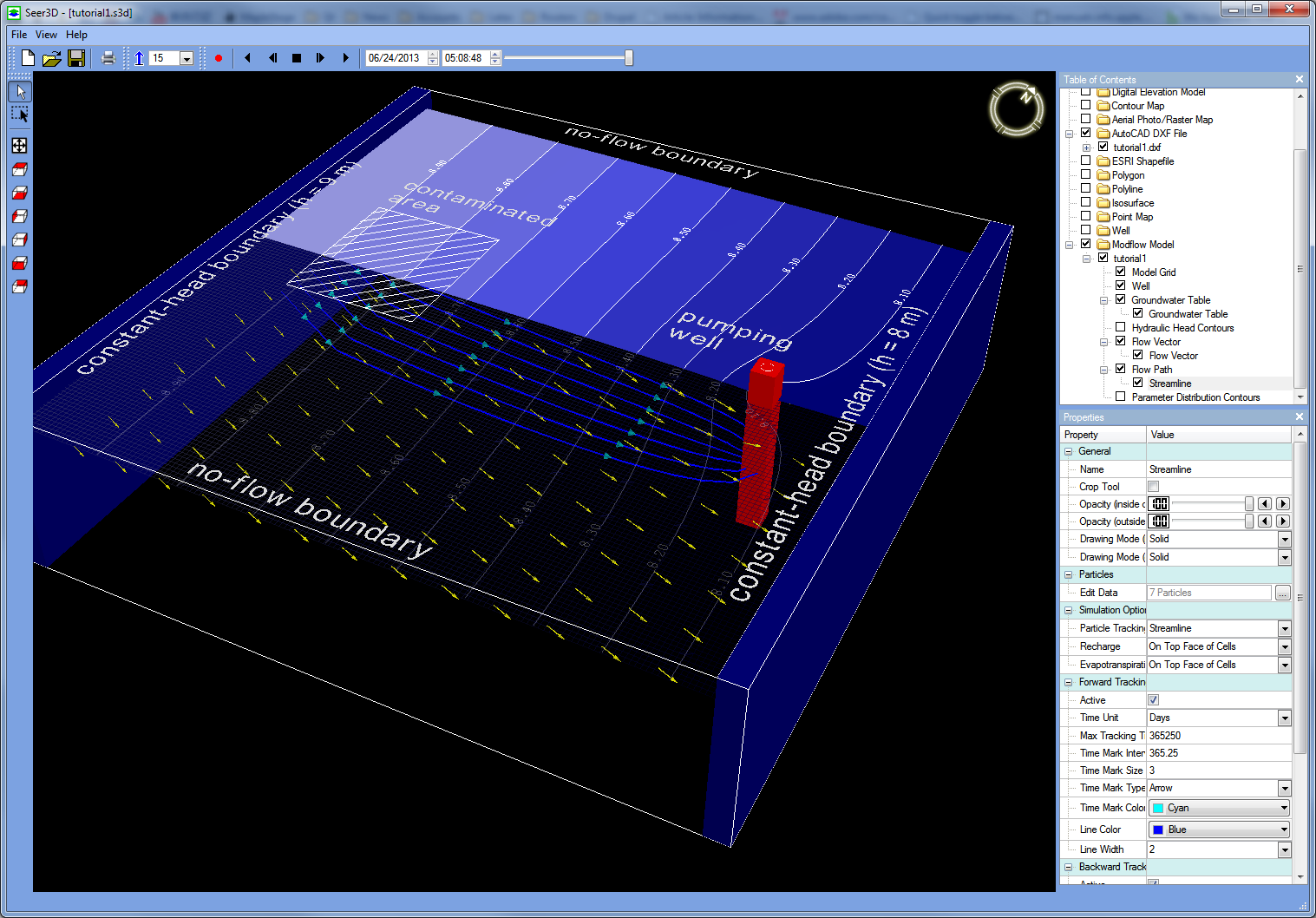Create a new document via toolbar
Viewport: 1316px width, 918px height.
28,58
